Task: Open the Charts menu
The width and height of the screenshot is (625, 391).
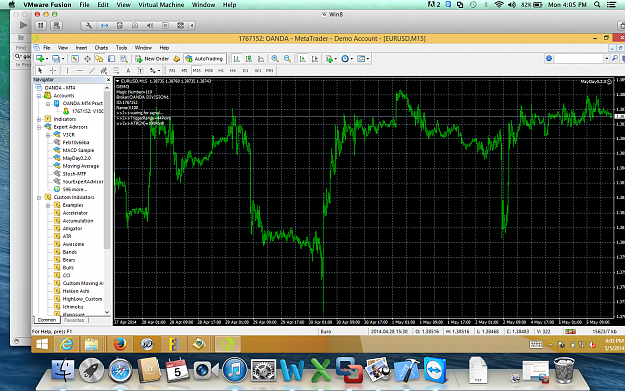Action: pos(101,48)
